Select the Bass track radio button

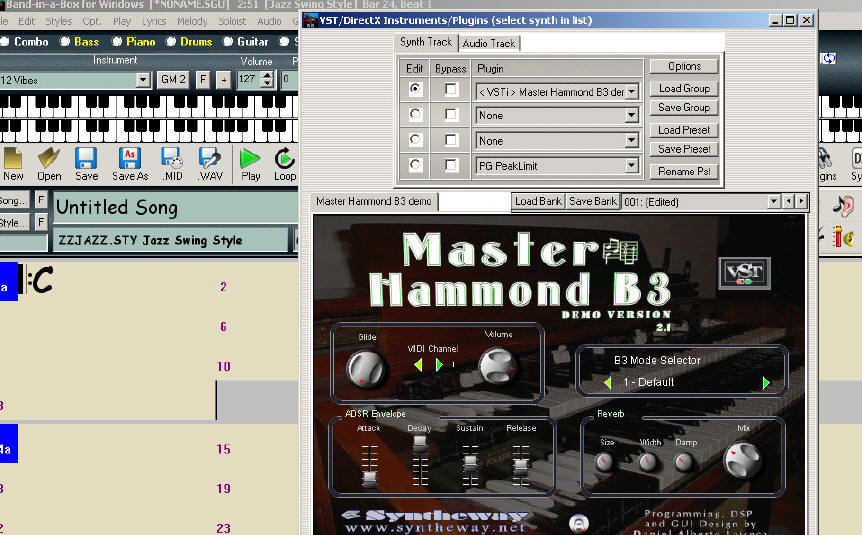click(x=65, y=41)
